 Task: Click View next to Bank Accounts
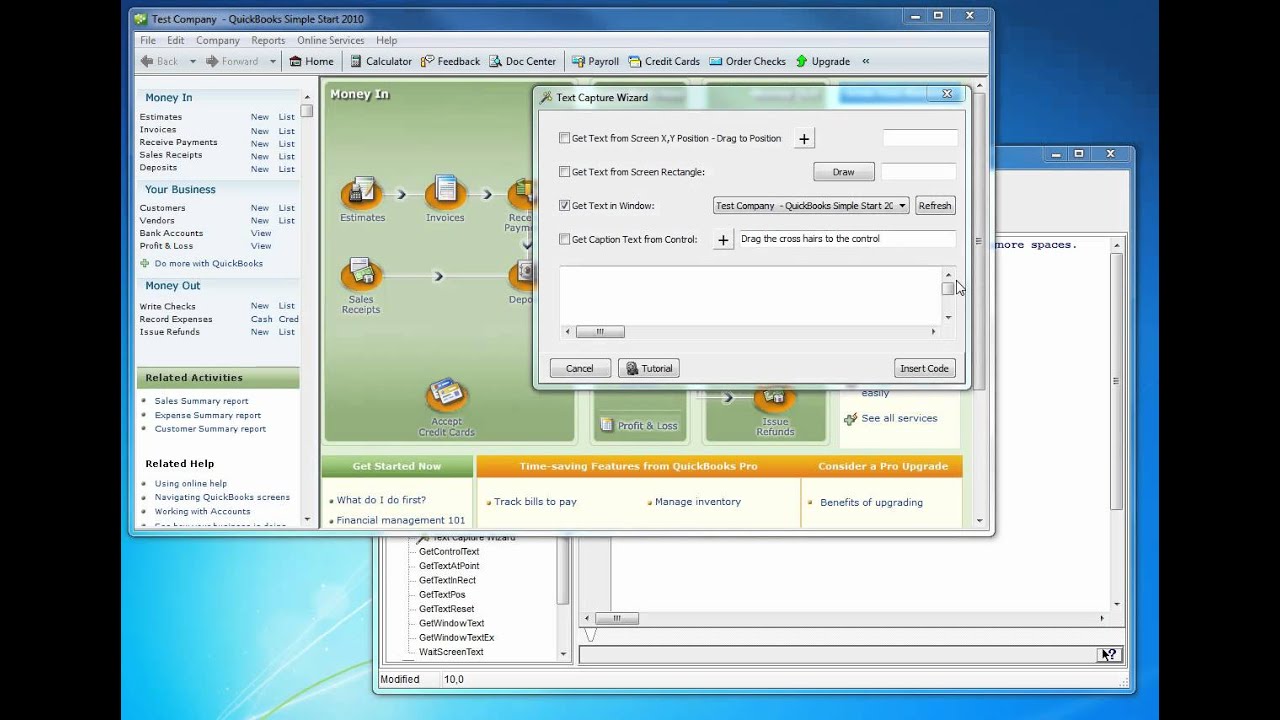[x=261, y=233]
